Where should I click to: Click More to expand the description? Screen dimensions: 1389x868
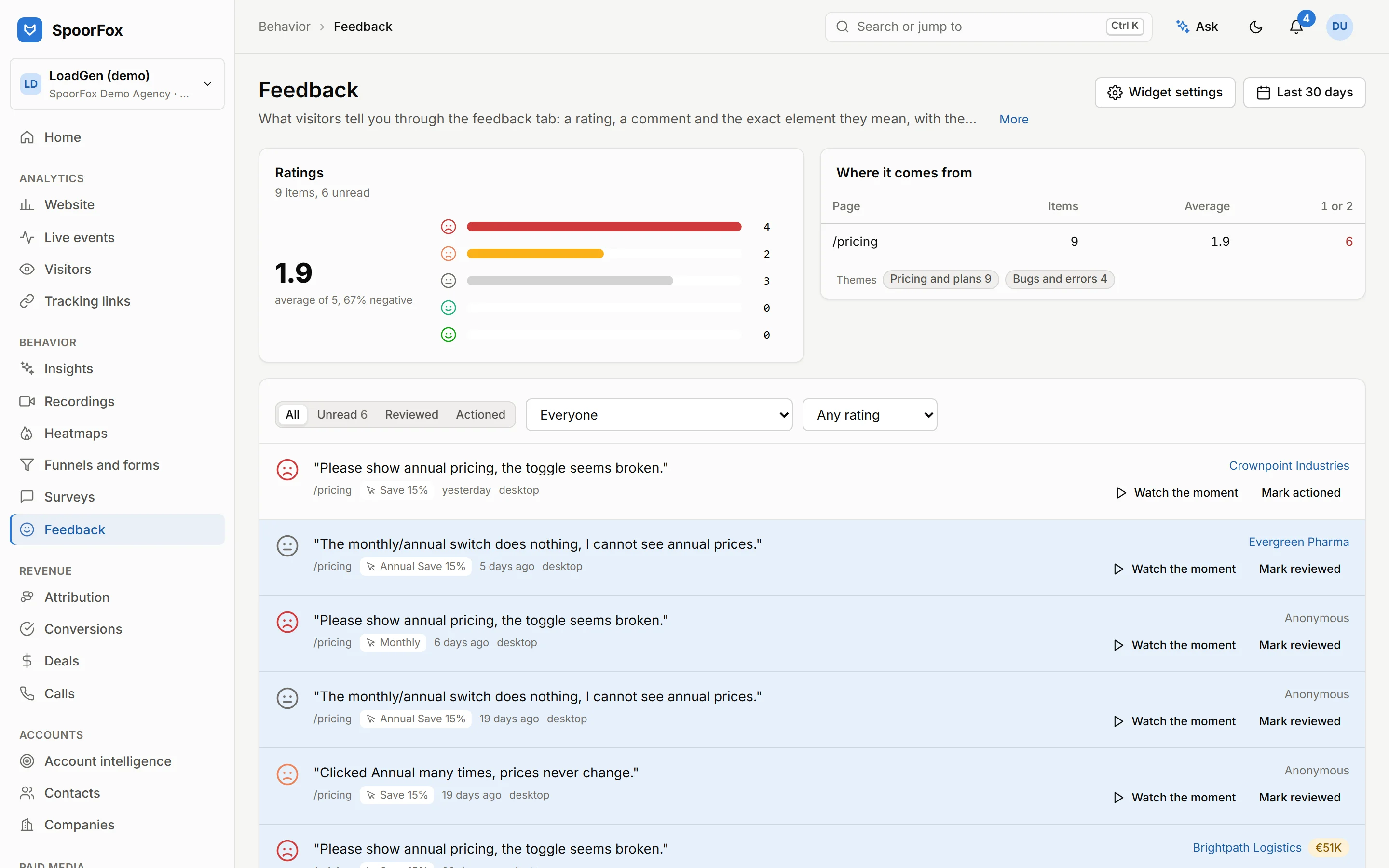click(x=1014, y=120)
